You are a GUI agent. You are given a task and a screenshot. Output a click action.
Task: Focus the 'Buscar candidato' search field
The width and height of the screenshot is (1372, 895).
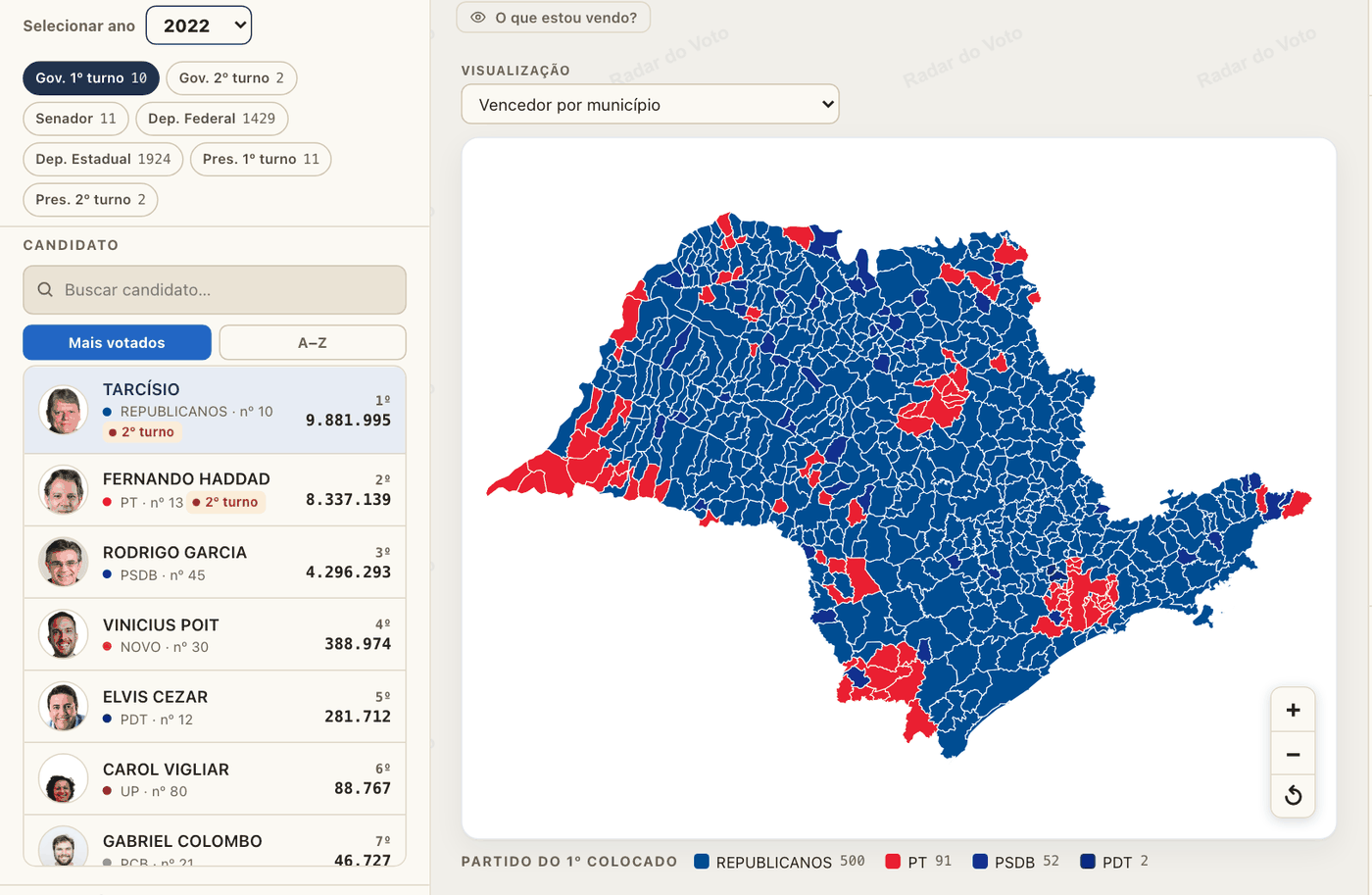(x=215, y=290)
